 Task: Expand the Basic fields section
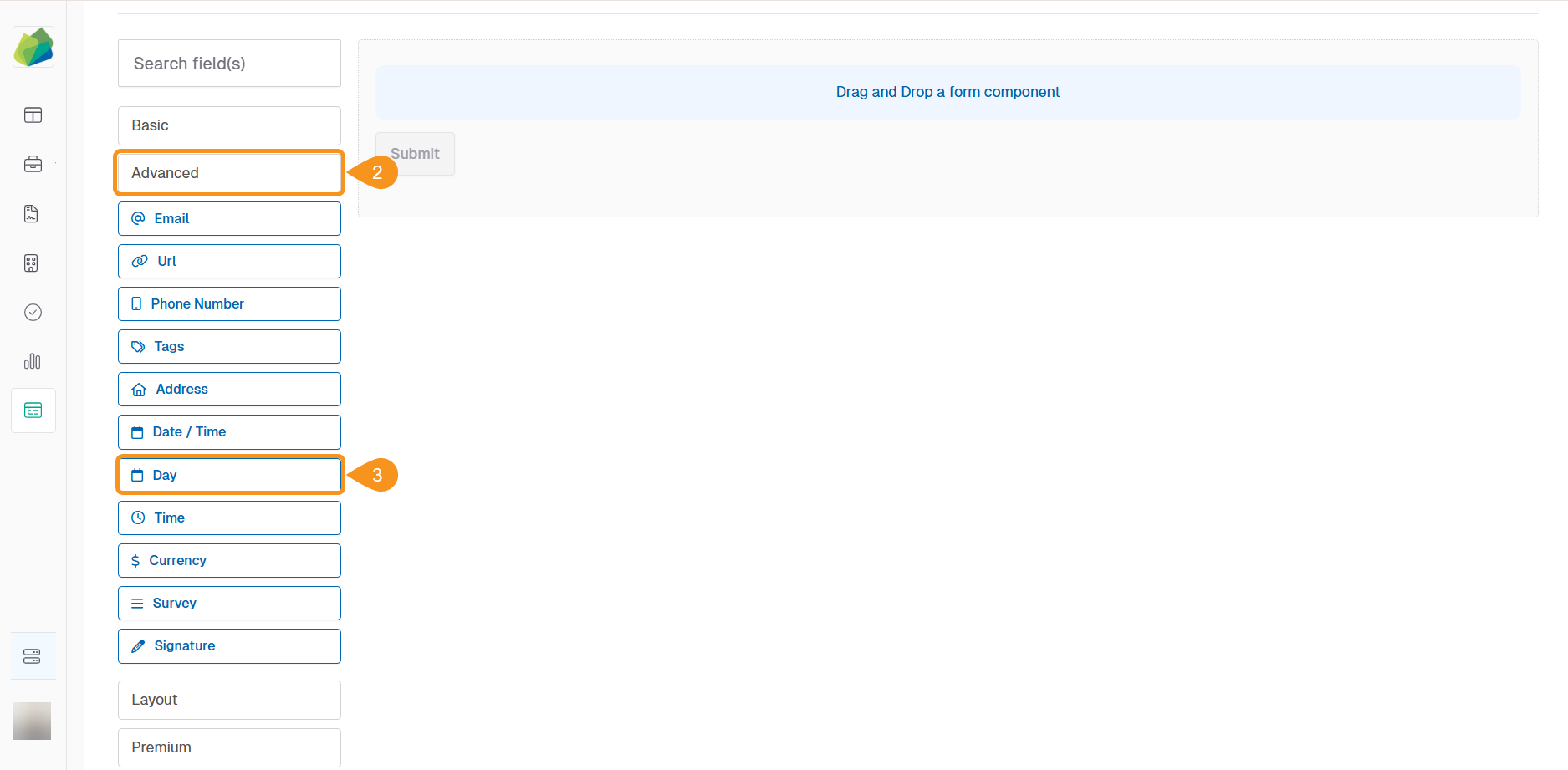[228, 125]
